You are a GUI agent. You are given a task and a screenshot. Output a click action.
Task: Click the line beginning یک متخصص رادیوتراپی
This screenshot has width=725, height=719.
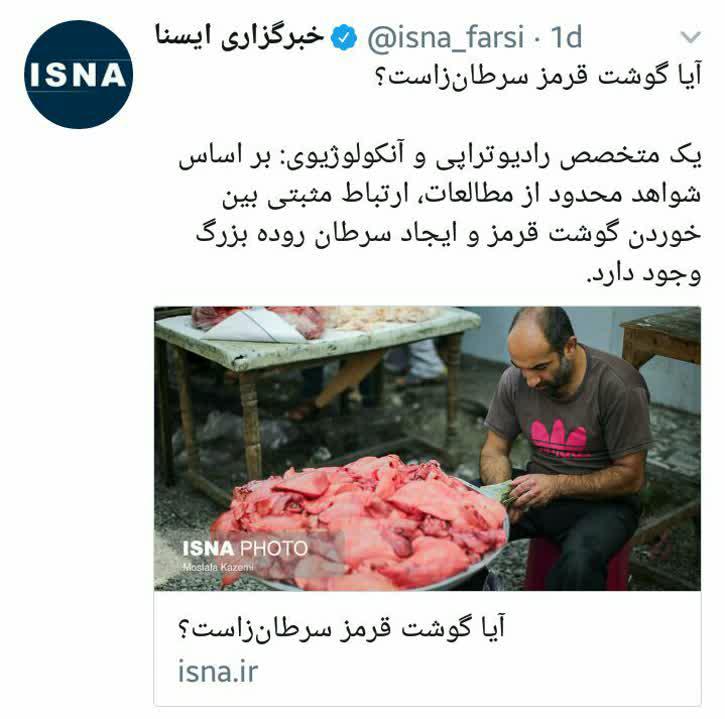[440, 156]
